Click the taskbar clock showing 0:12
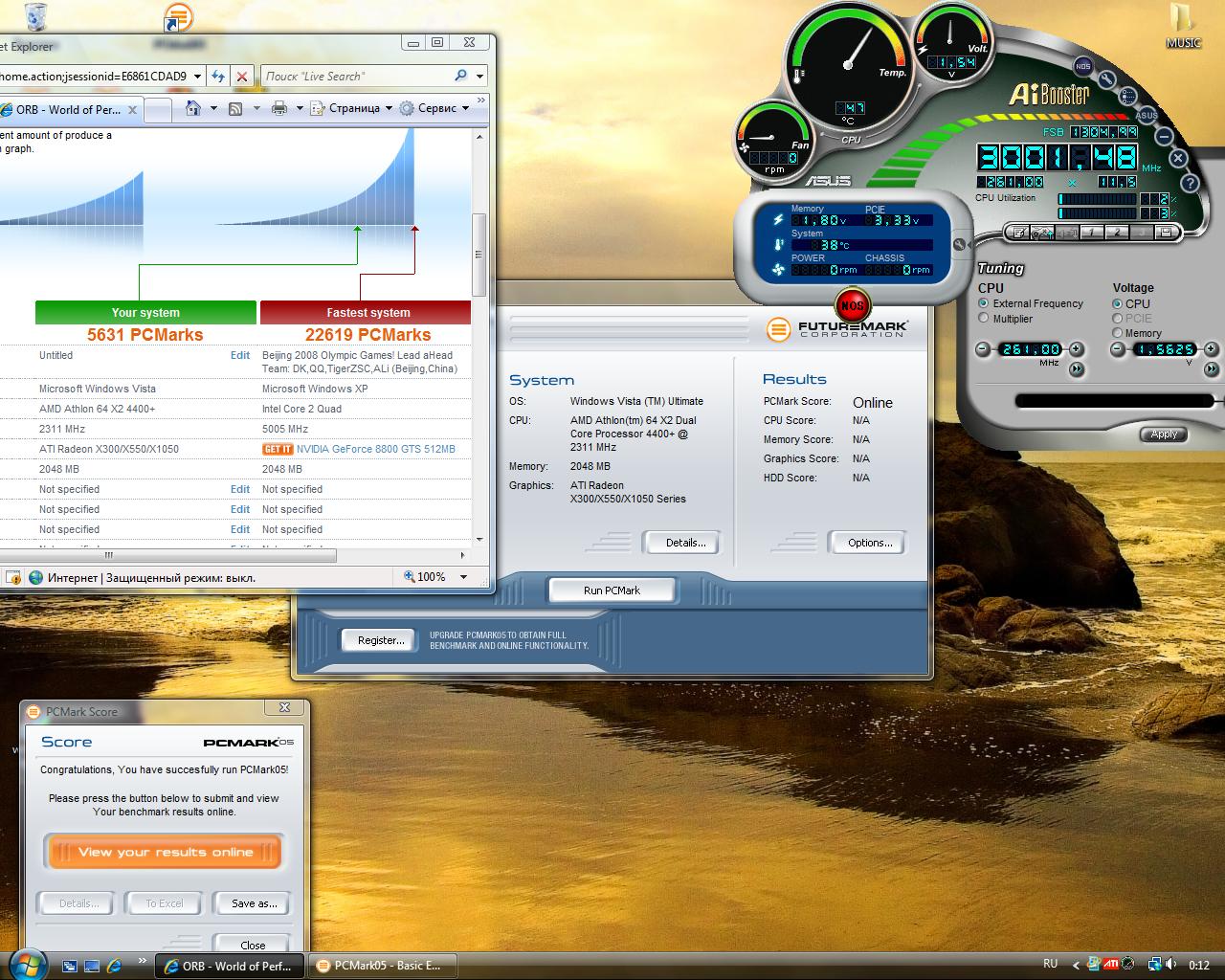This screenshot has width=1225, height=980. pos(1199,966)
